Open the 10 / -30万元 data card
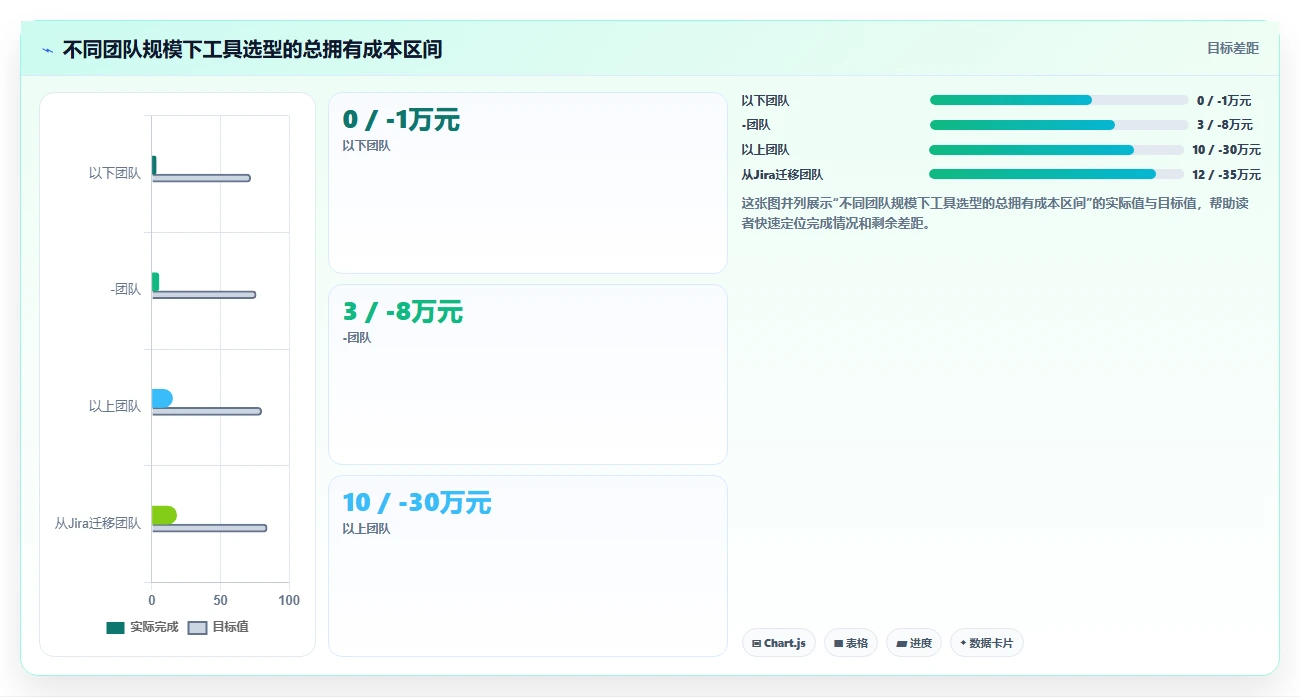 pos(528,566)
